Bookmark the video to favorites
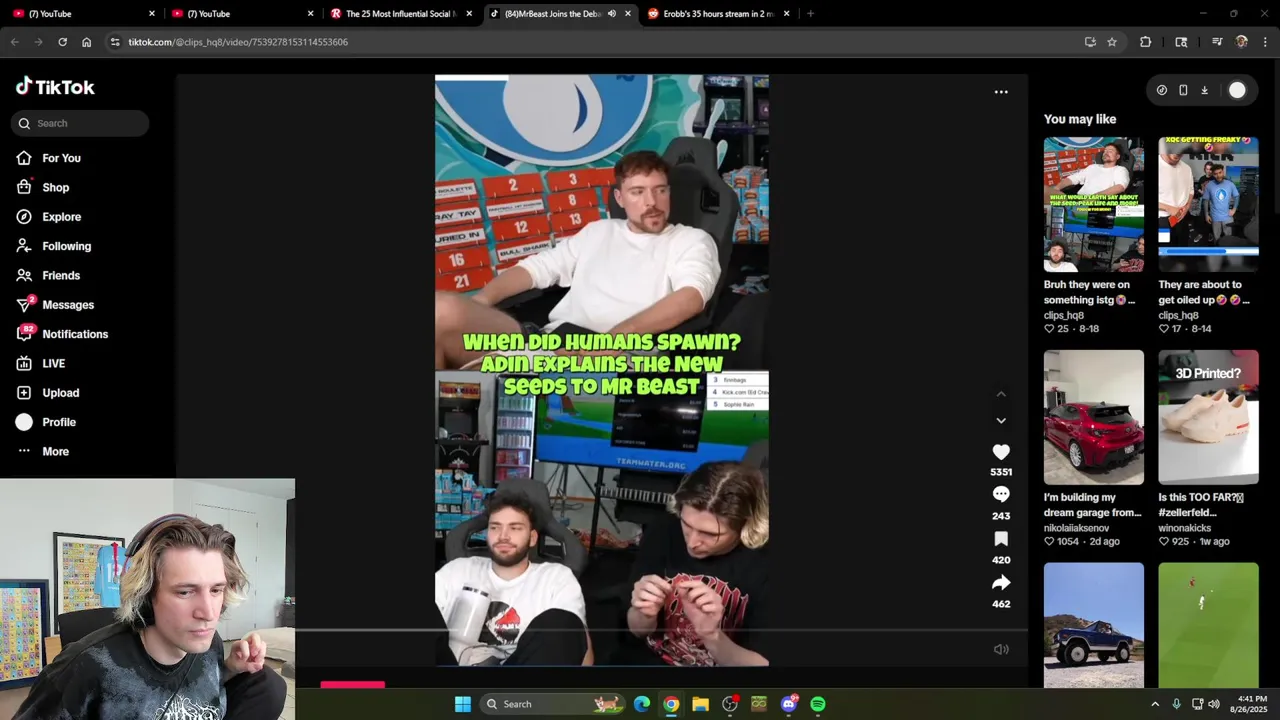The width and height of the screenshot is (1280, 720). click(x=1001, y=539)
